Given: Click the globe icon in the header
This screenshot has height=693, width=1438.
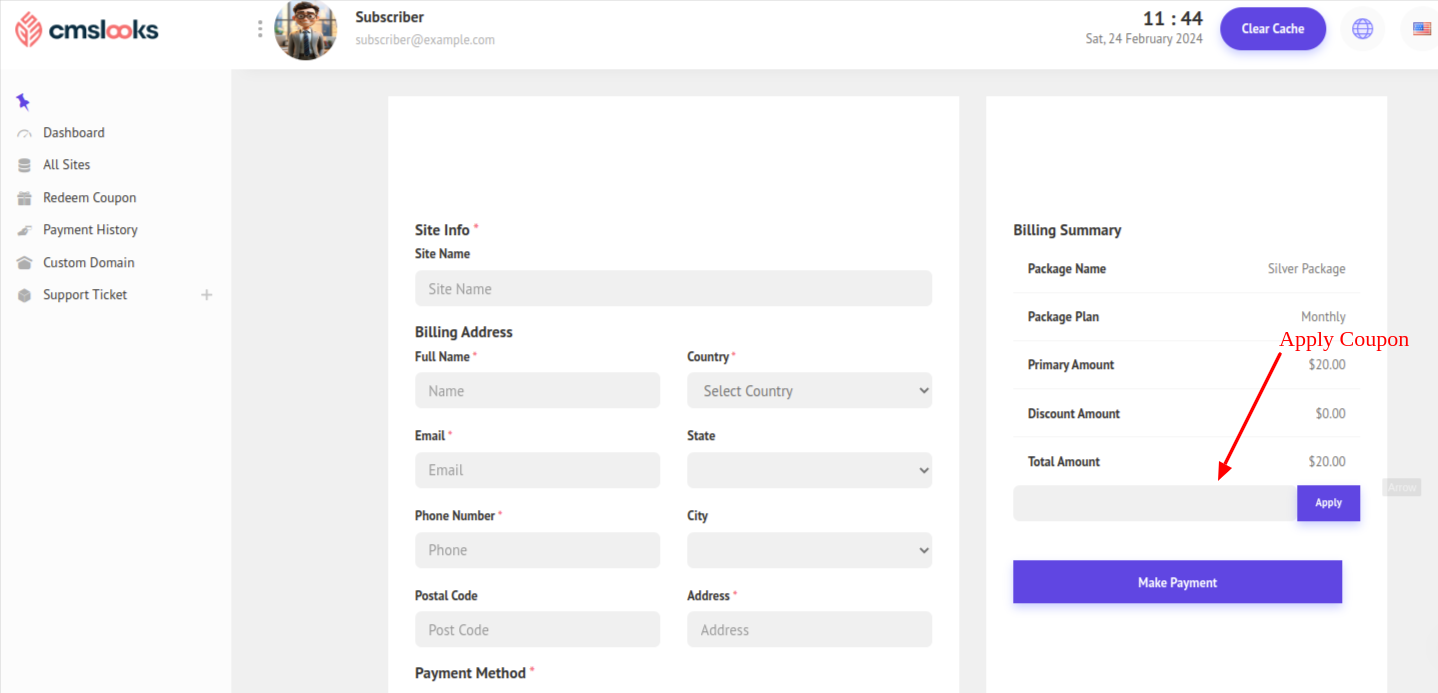Looking at the screenshot, I should click(1362, 29).
